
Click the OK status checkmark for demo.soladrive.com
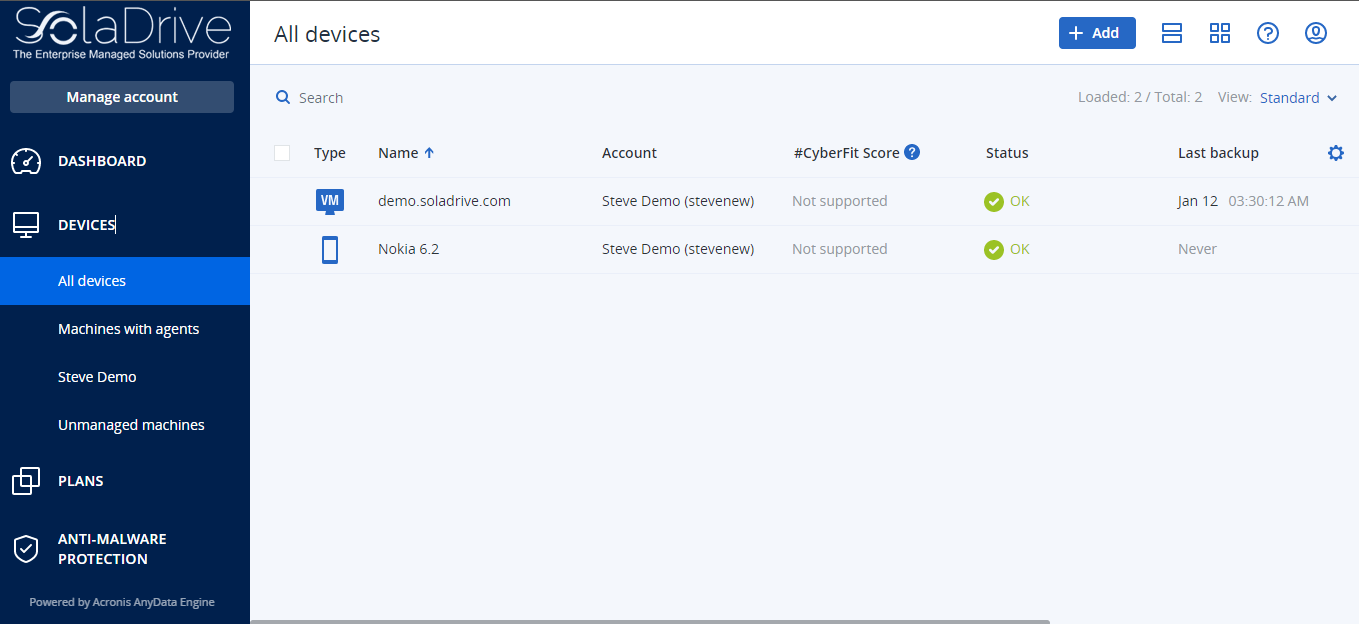[x=994, y=201]
